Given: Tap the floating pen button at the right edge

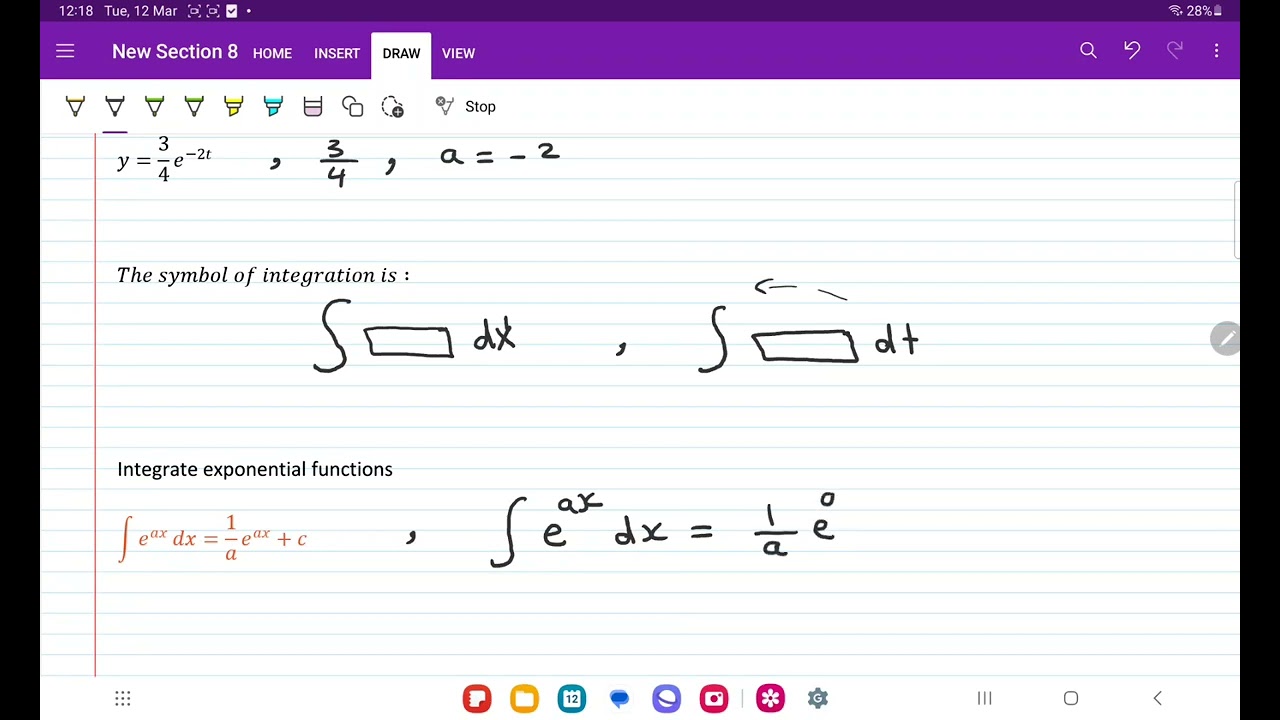Looking at the screenshot, I should [1225, 339].
